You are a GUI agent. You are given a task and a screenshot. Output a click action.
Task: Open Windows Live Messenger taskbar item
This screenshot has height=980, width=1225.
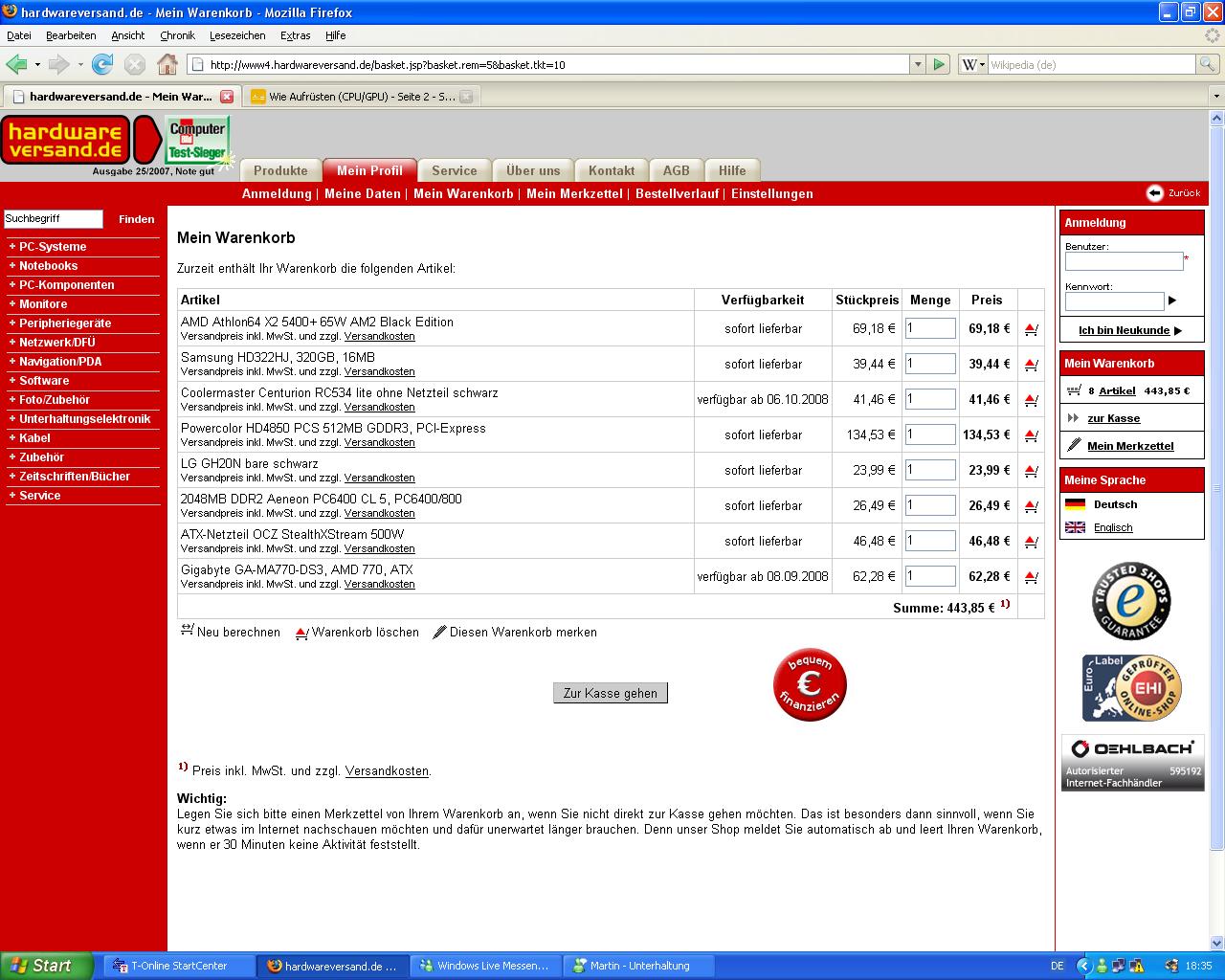(486, 966)
